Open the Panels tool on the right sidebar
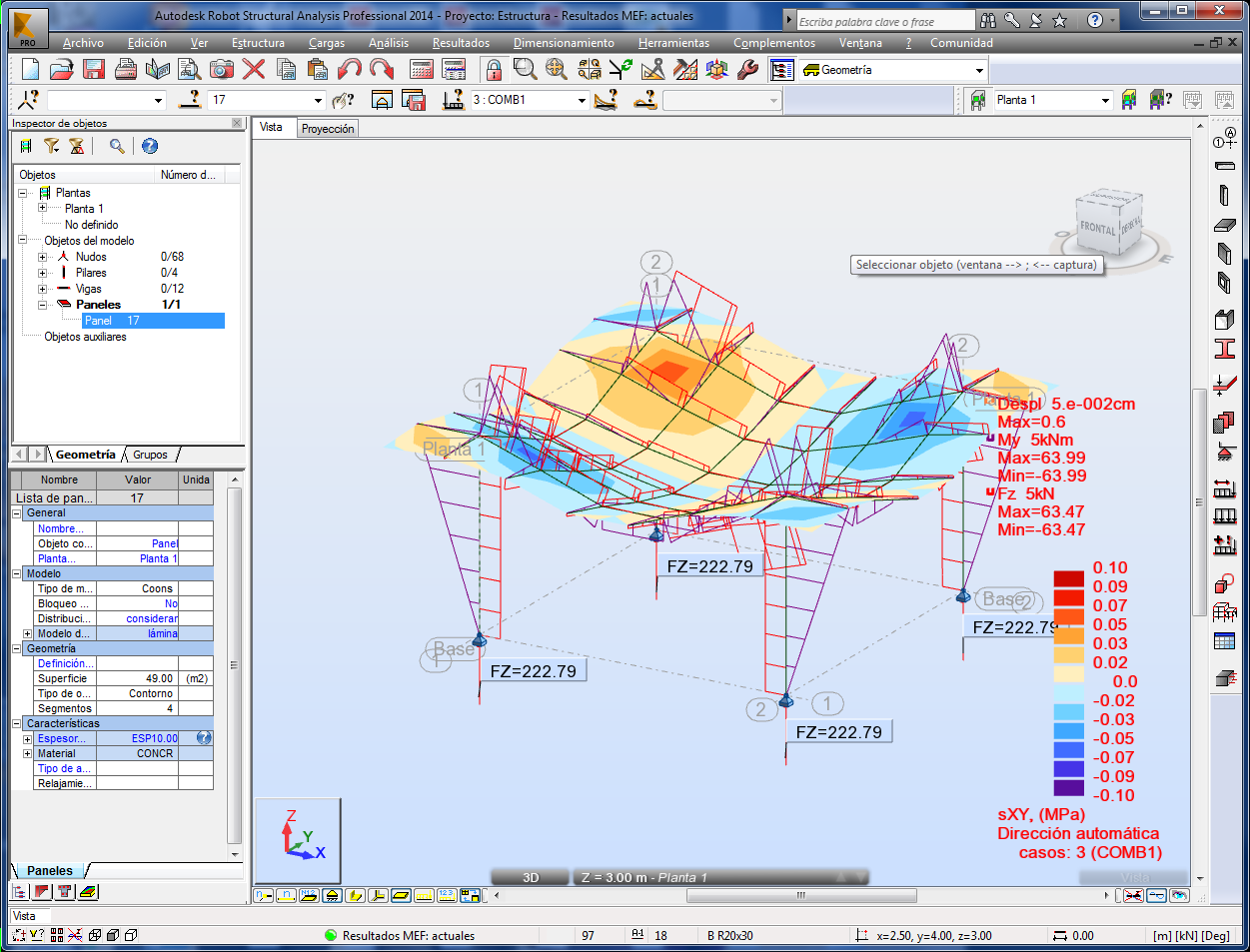The image size is (1250, 952). (1223, 422)
